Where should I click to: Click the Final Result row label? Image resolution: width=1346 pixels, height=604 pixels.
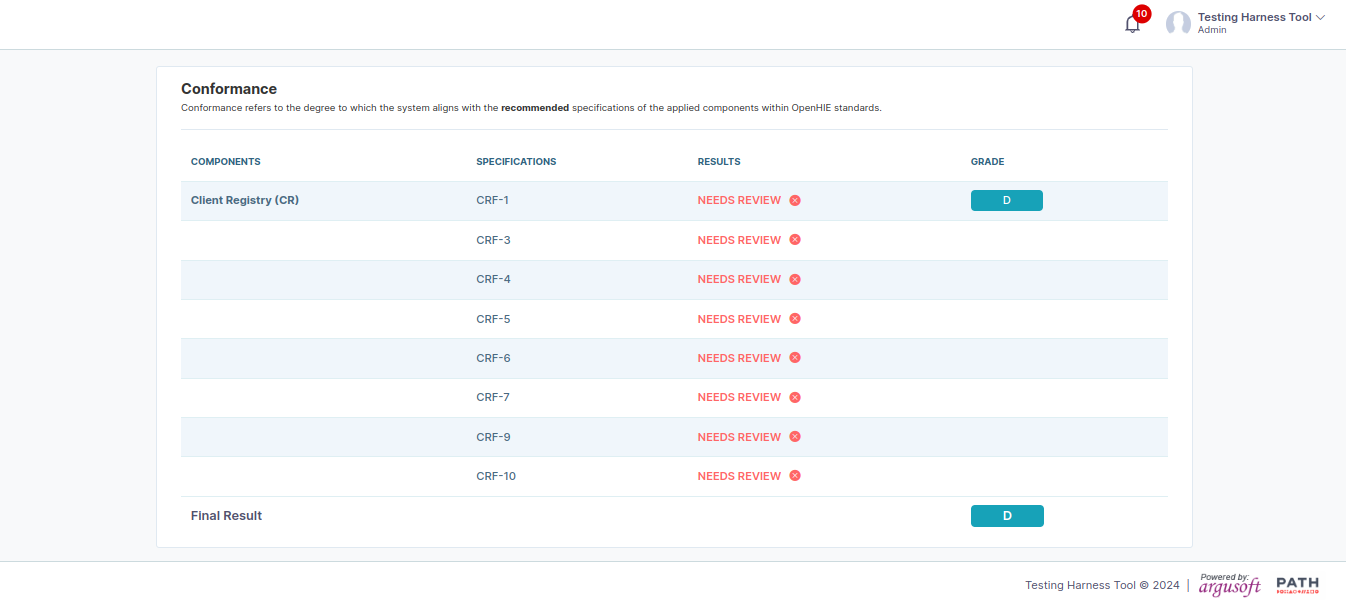226,516
